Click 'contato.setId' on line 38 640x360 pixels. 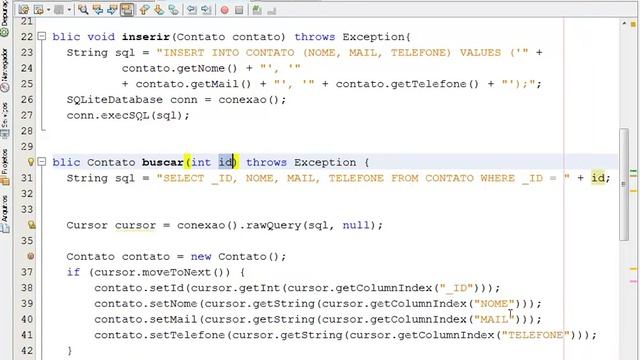tap(139, 288)
